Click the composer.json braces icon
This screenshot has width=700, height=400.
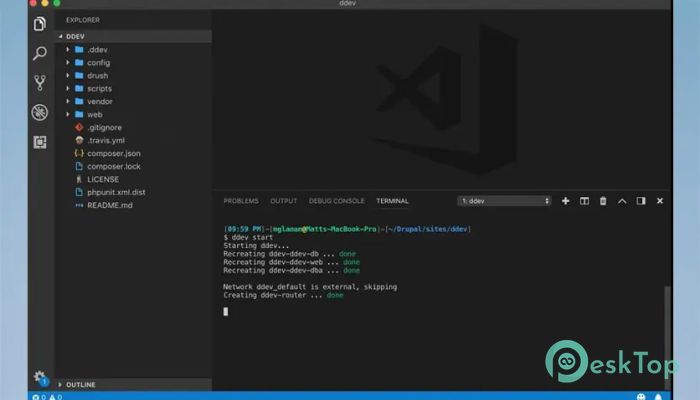(x=79, y=153)
